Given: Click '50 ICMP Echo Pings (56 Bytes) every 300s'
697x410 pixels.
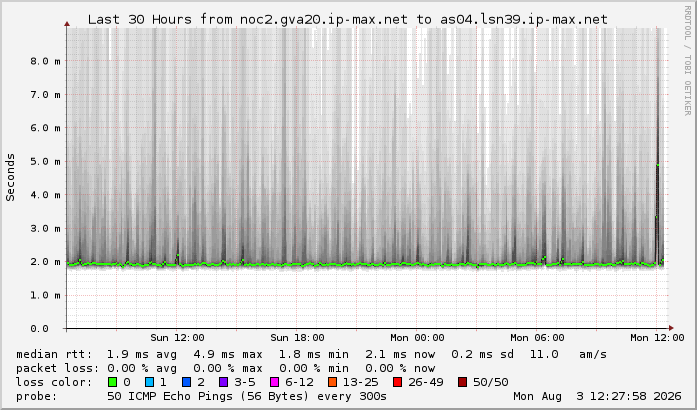Looking at the screenshot, I should (x=247, y=396).
